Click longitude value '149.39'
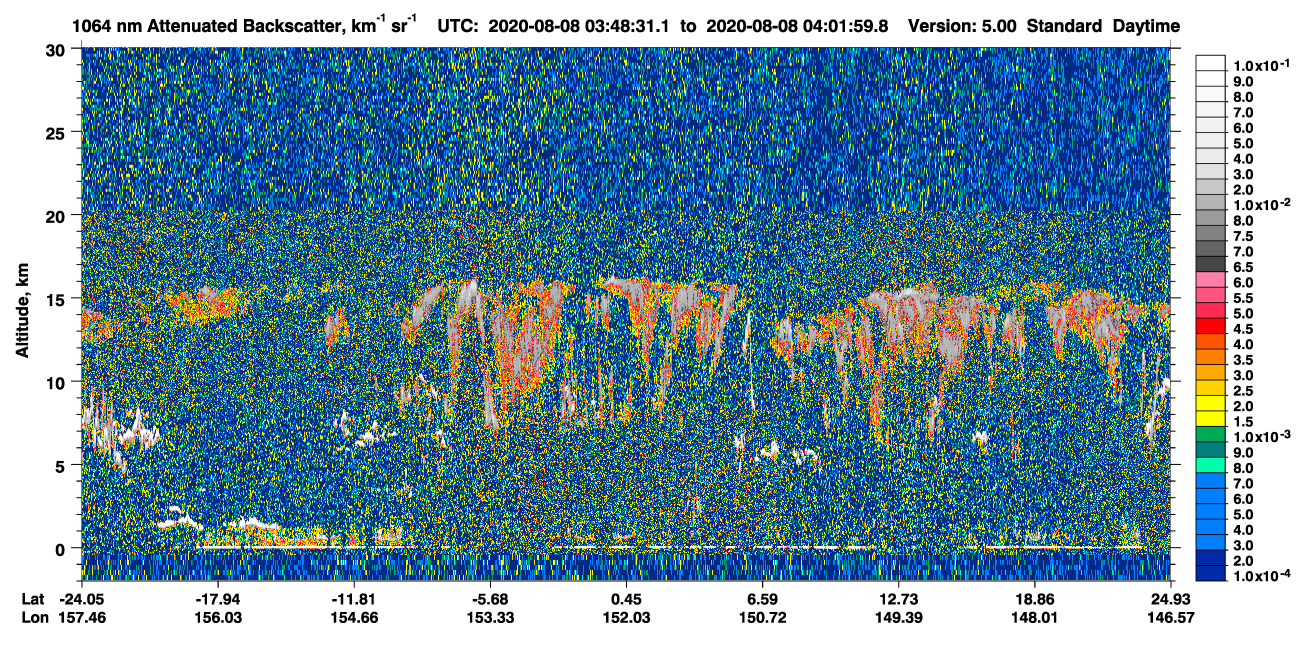This screenshot has width=1300, height=667. (899, 618)
